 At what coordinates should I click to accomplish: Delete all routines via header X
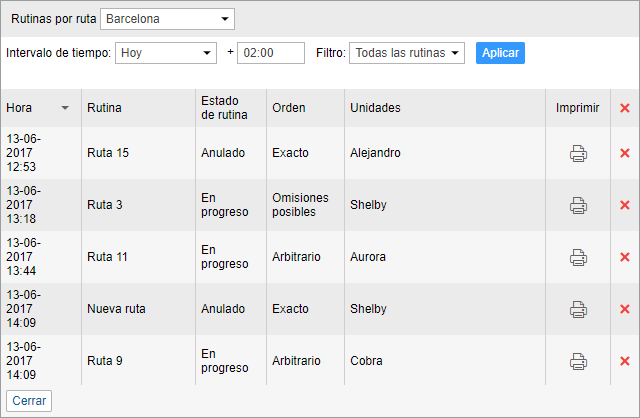point(625,108)
